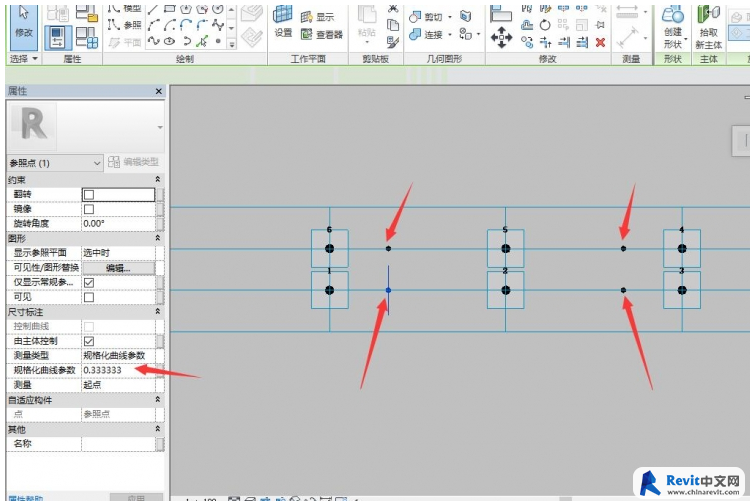Toggle the 镜像 checkbox
The width and height of the screenshot is (750, 504).
point(89,209)
